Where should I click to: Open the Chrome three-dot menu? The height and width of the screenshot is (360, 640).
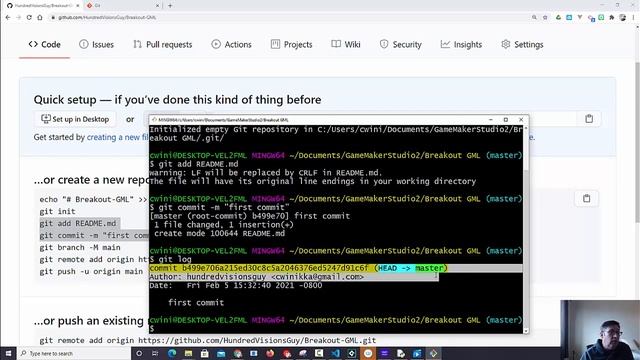click(x=634, y=18)
